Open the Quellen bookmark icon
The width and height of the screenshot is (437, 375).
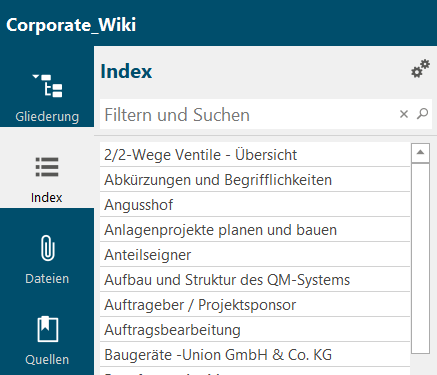(x=47, y=329)
